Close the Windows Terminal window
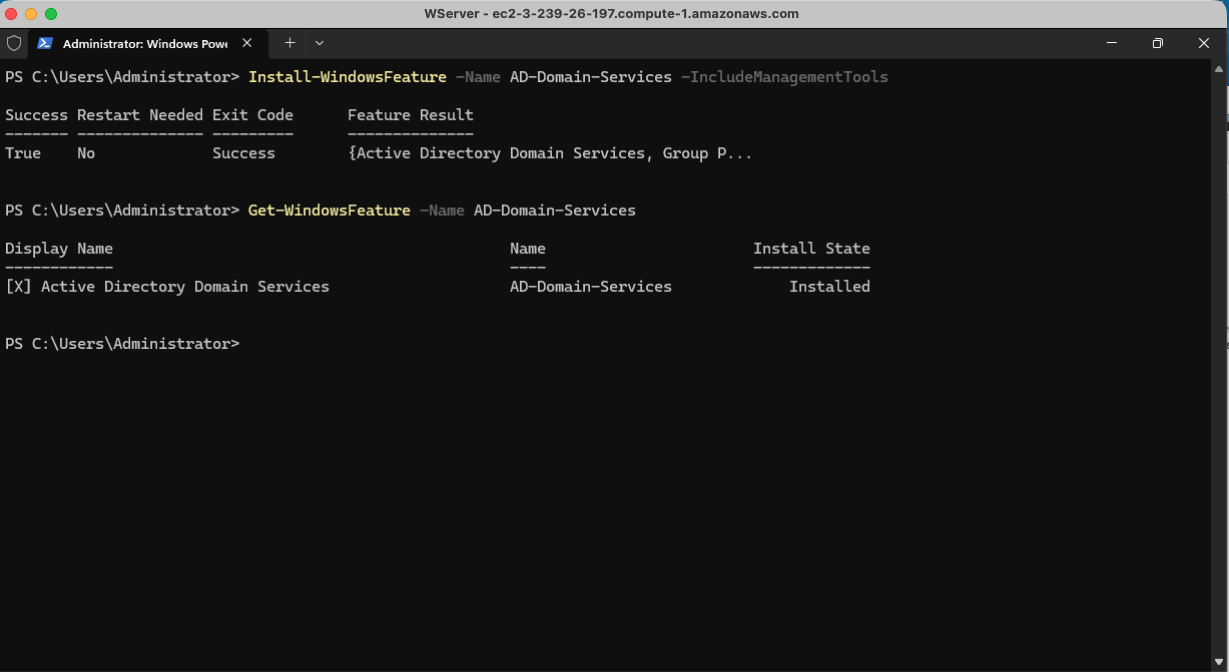 pyautogui.click(x=1203, y=43)
